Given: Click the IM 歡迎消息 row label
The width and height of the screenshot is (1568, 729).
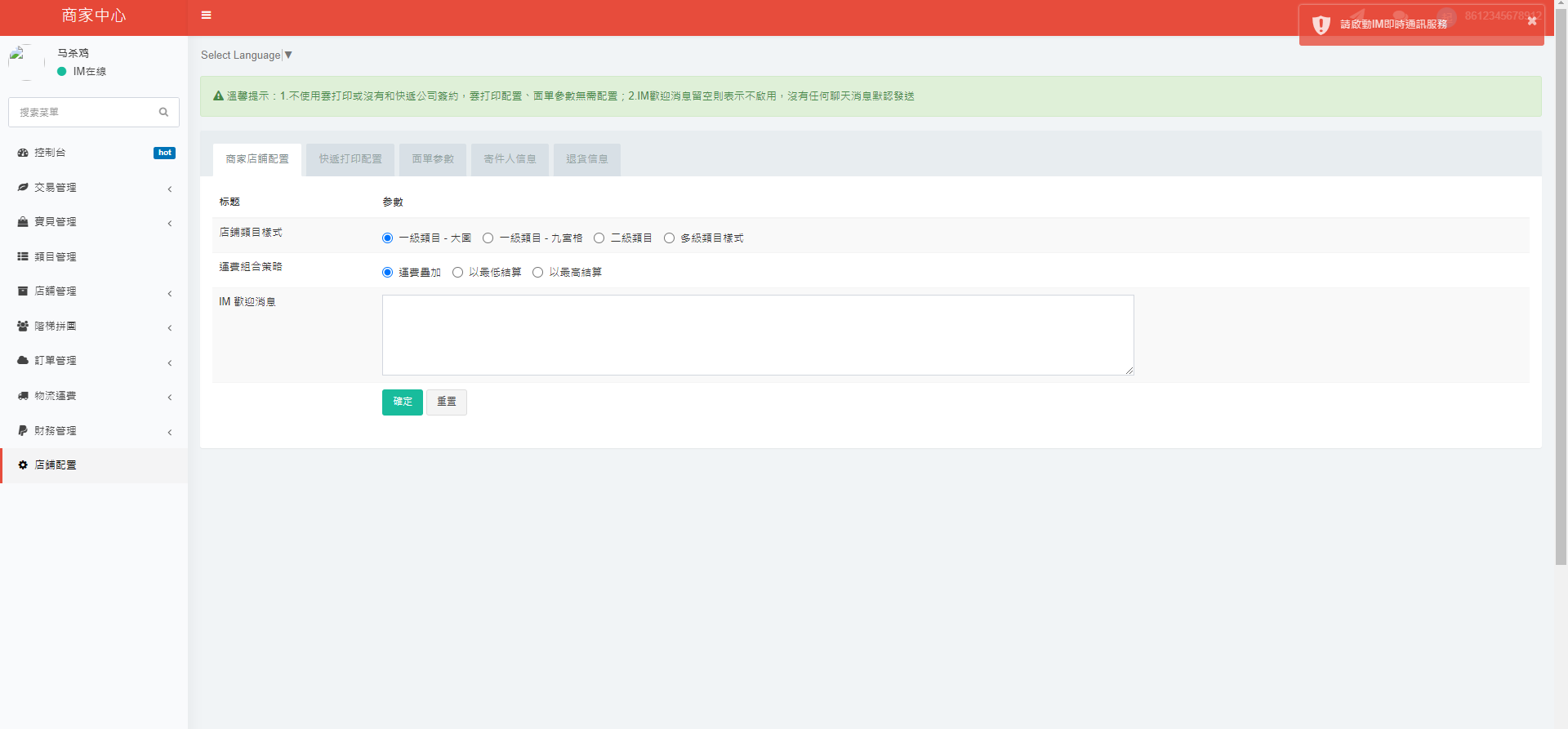Looking at the screenshot, I should click(x=247, y=302).
